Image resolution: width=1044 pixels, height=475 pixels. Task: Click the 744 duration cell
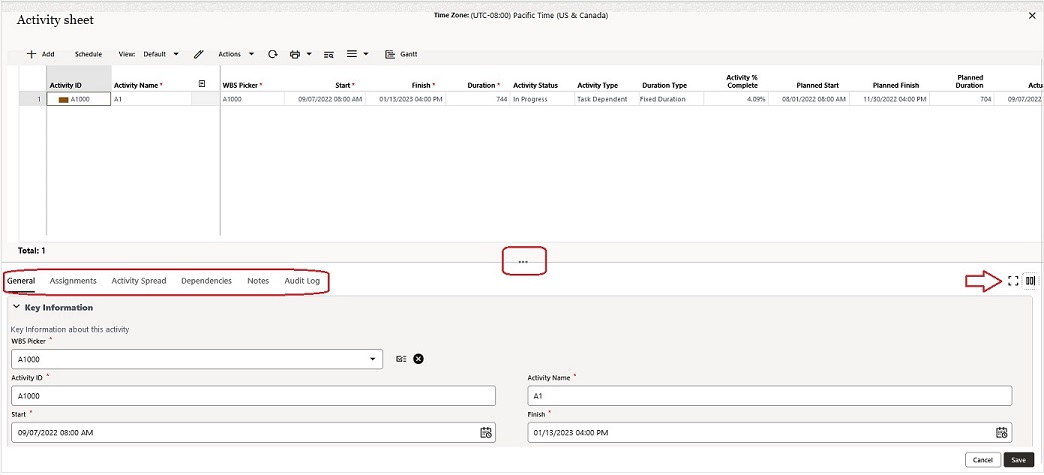point(477,99)
